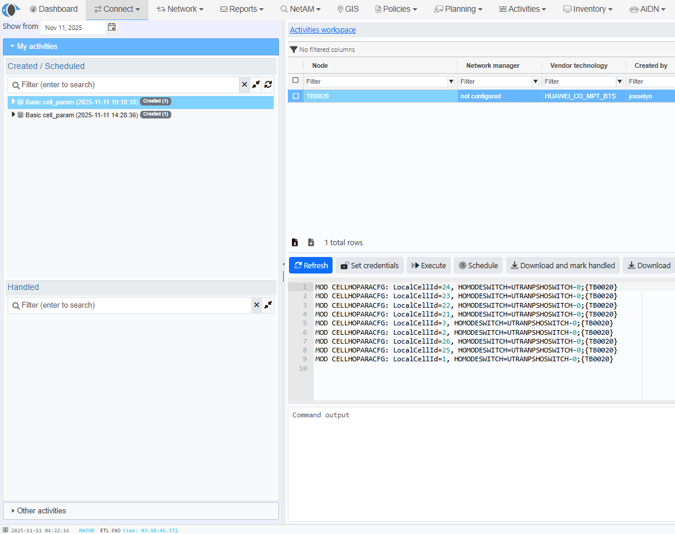
Task: Click the app logo in top-left
Action: tap(11, 9)
